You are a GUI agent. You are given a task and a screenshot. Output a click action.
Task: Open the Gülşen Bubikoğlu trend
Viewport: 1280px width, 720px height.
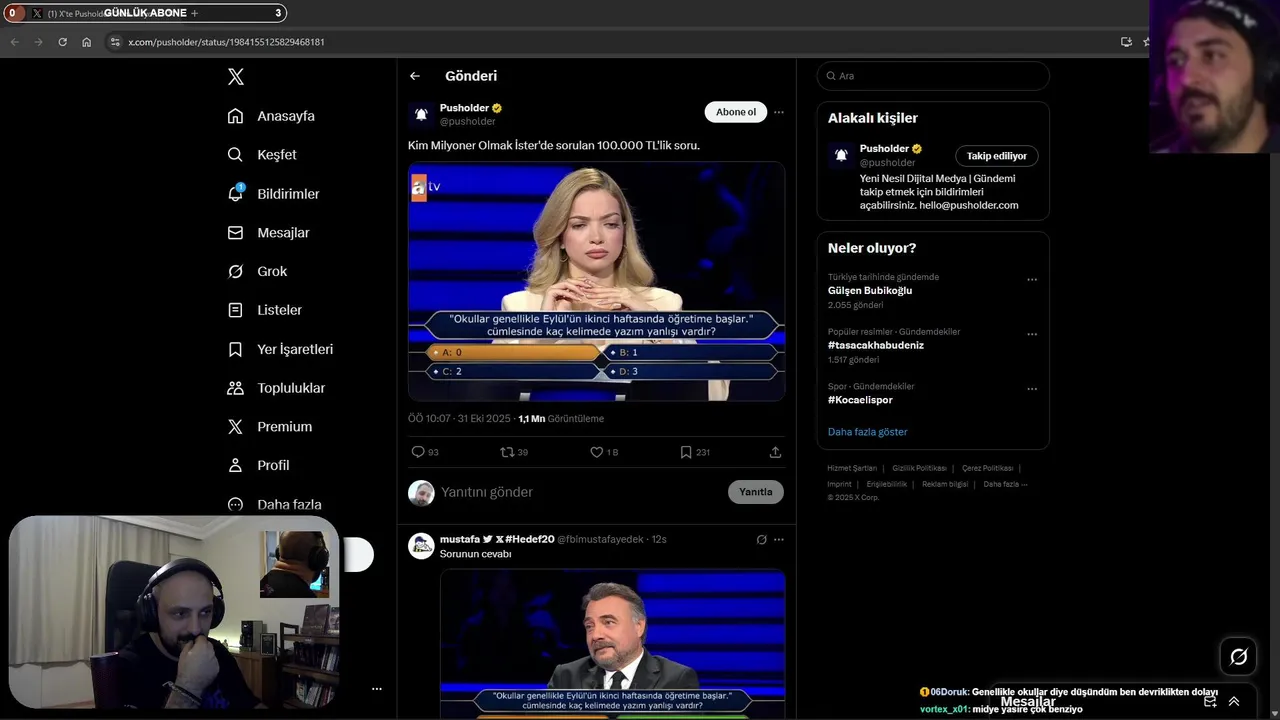[x=870, y=291]
